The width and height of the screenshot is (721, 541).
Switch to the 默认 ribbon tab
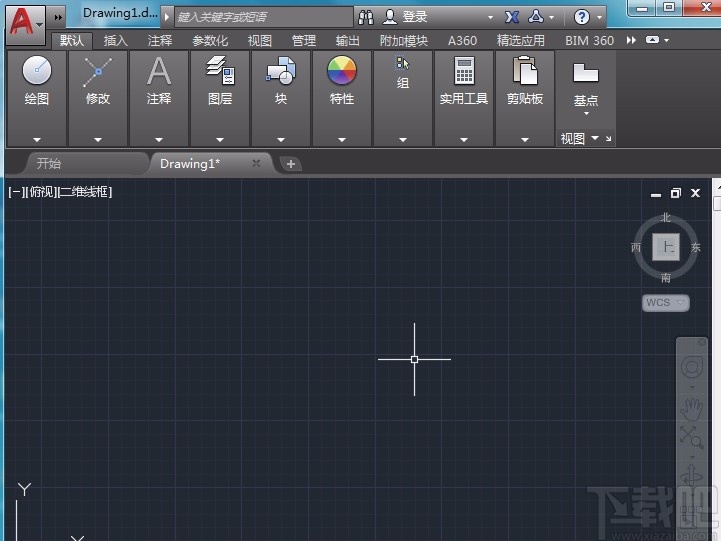pyautogui.click(x=72, y=41)
